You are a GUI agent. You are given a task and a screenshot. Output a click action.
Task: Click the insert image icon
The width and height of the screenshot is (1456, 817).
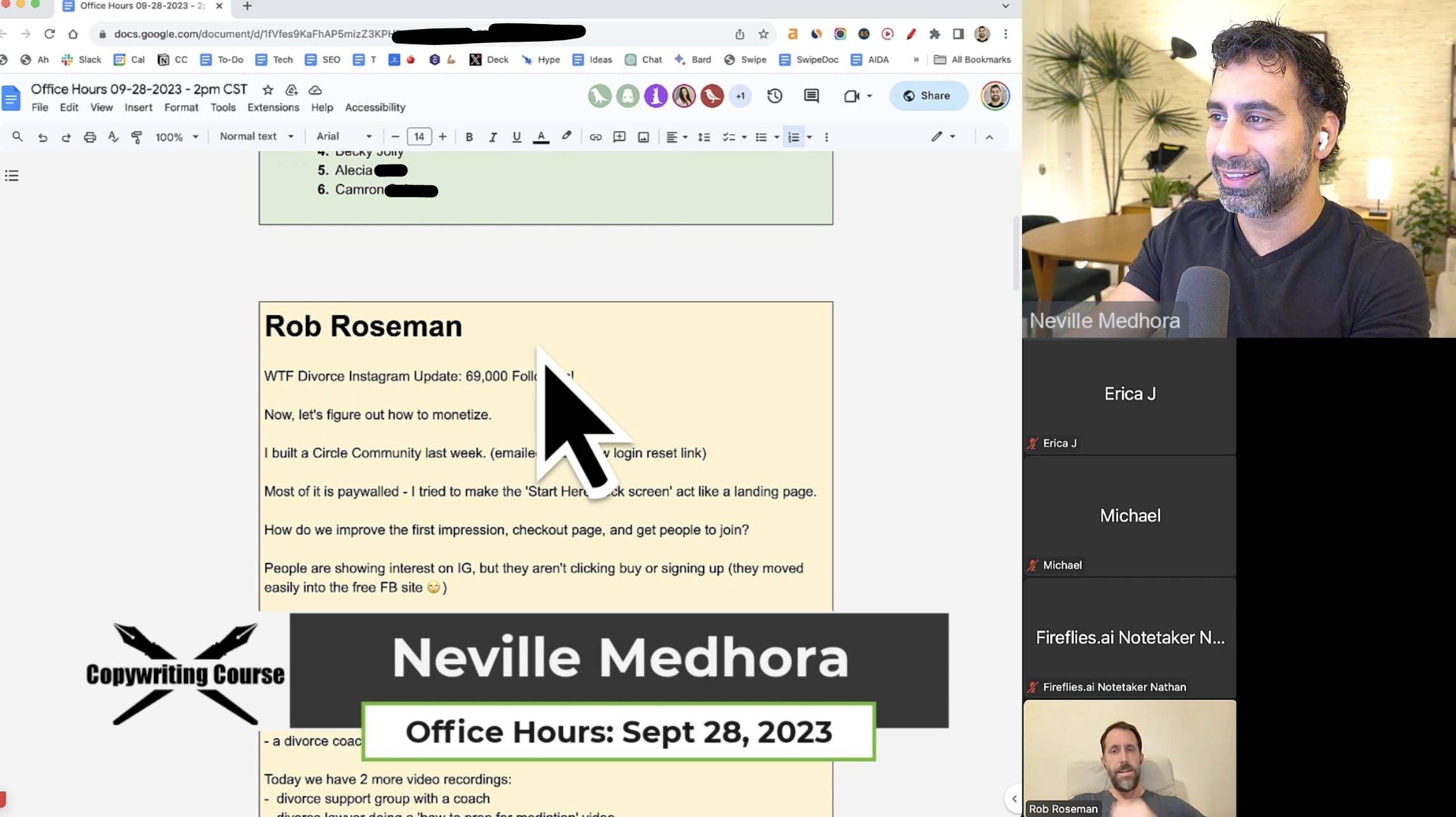coord(643,137)
